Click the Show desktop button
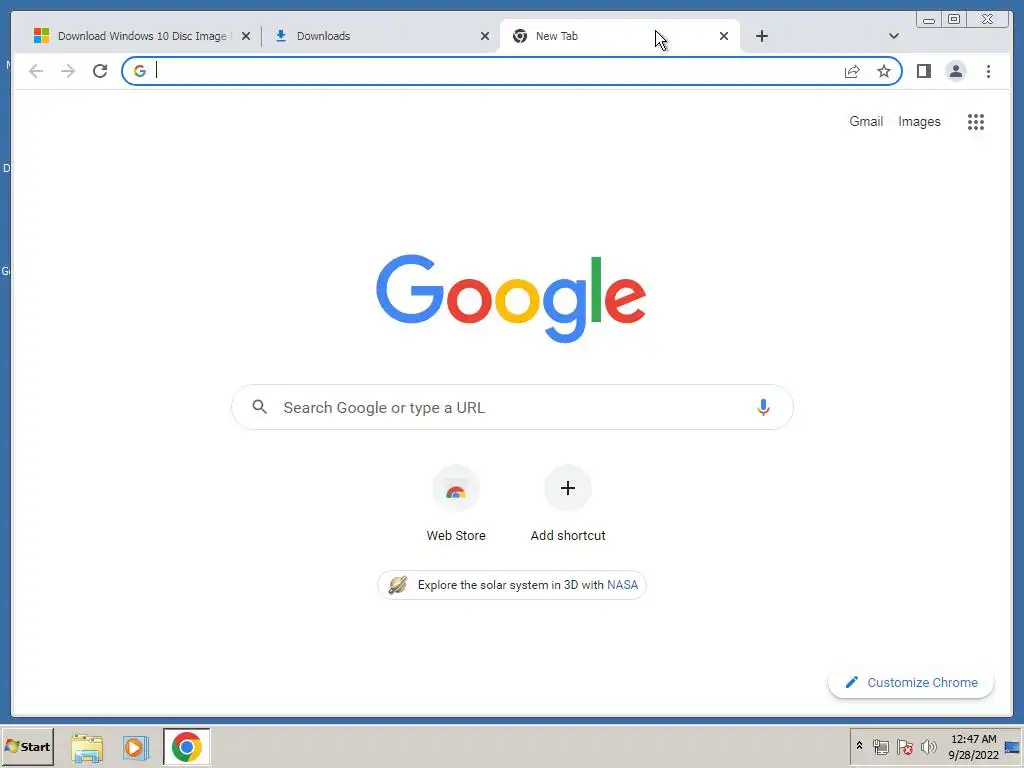This screenshot has height=768, width=1024. pos(1013,746)
